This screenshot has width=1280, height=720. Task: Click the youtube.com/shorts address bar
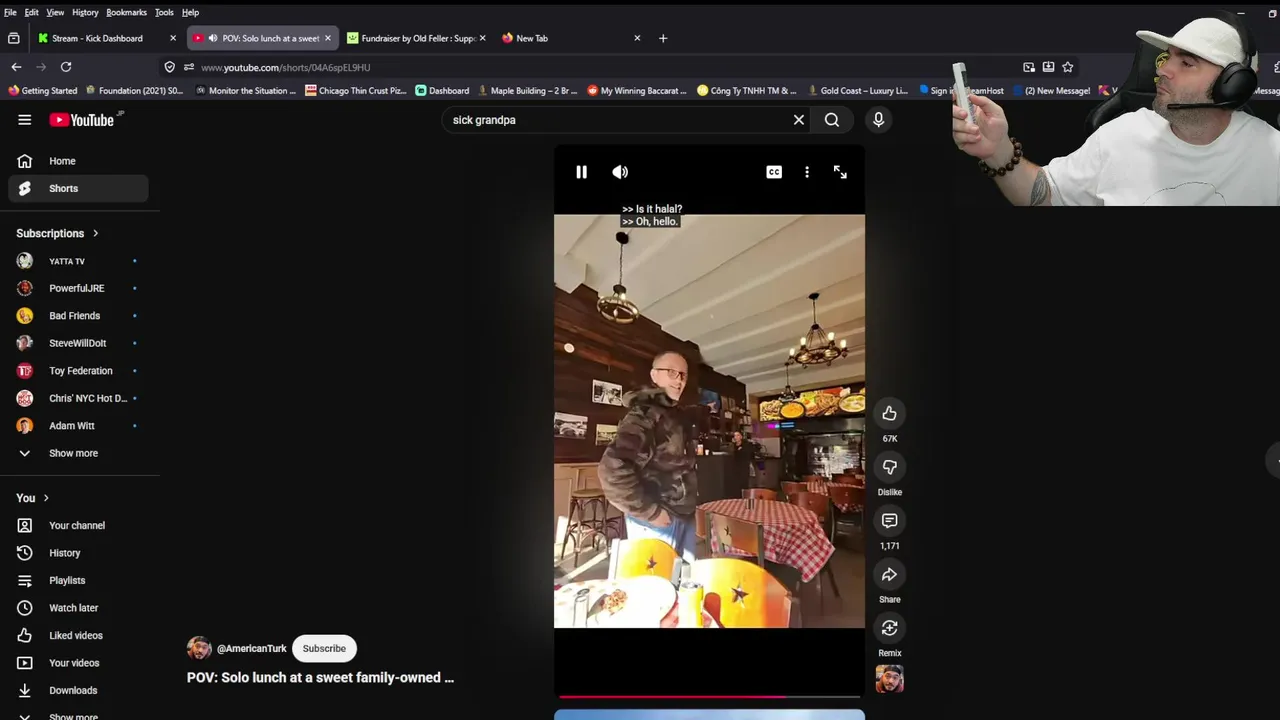pos(600,67)
